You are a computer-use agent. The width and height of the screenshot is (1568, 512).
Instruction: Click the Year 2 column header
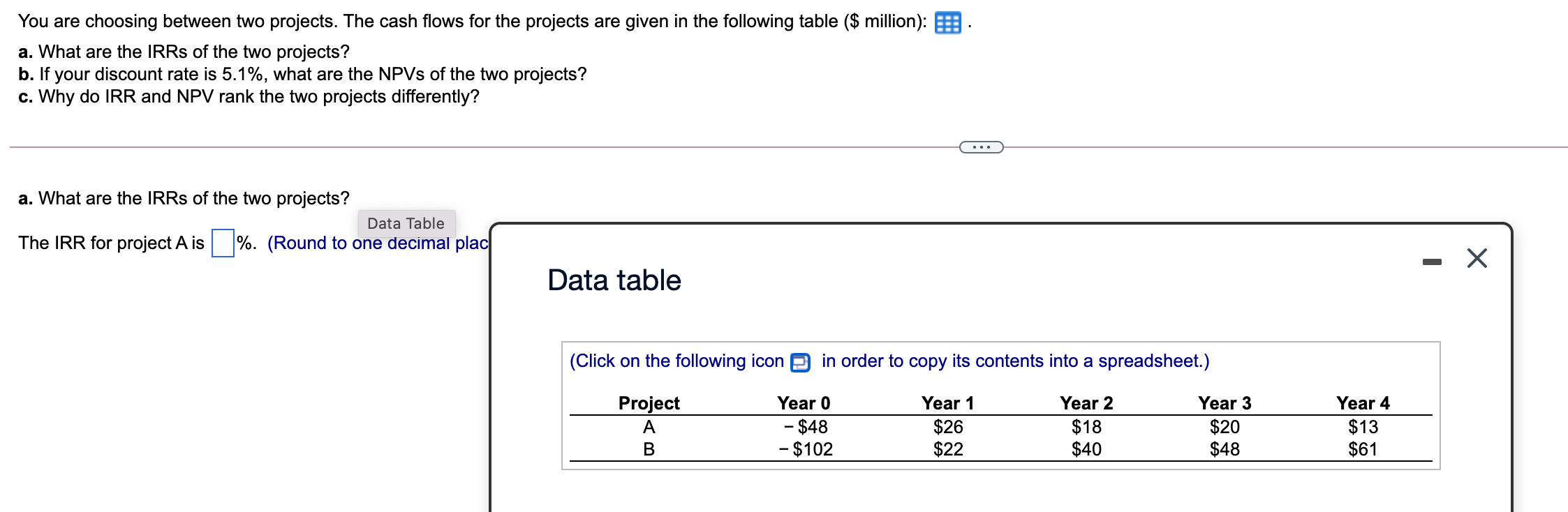tap(1085, 402)
